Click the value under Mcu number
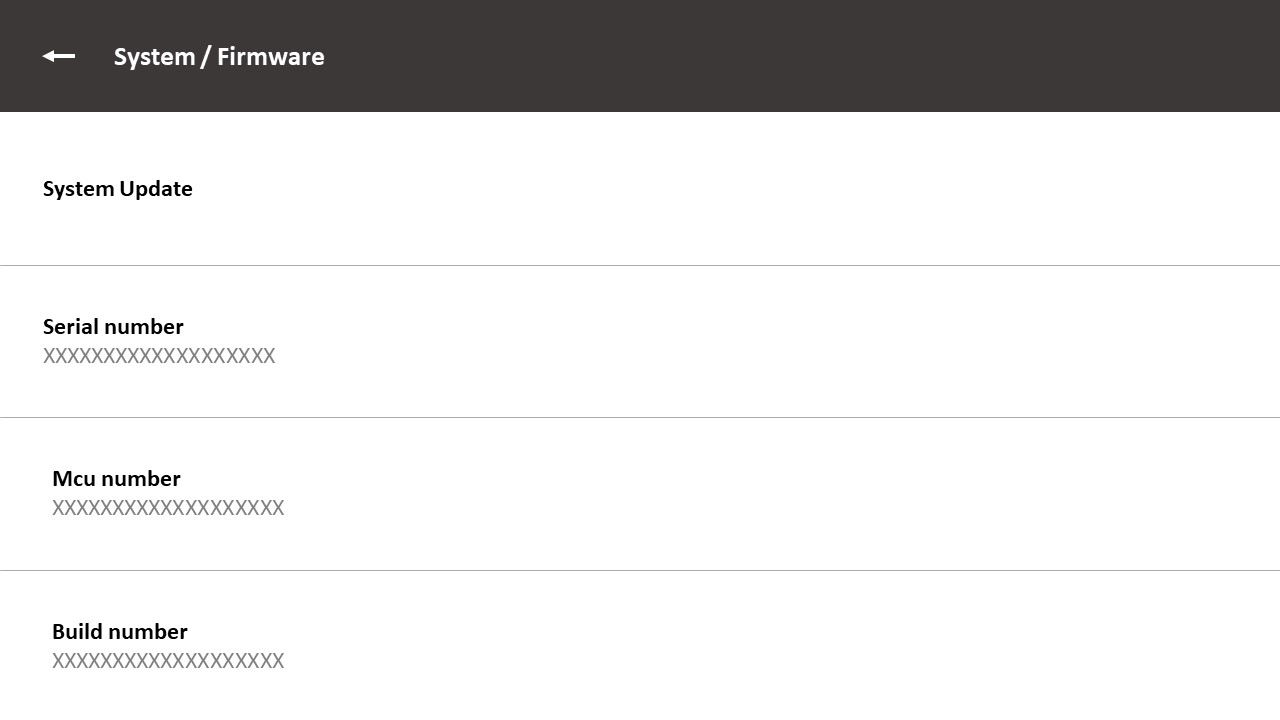1280x720 pixels. 168,508
